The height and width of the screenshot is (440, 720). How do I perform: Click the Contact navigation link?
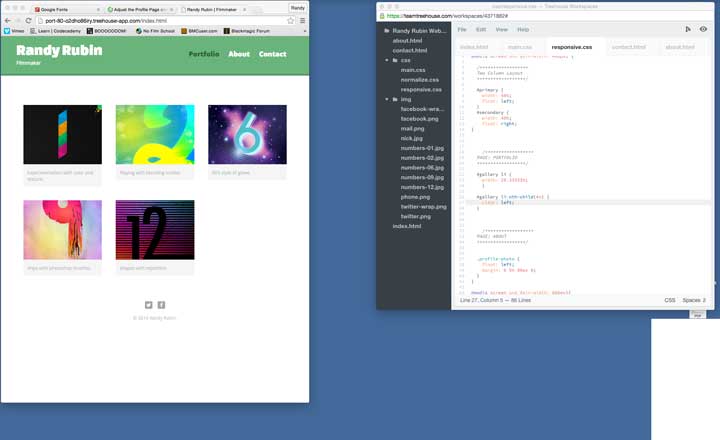click(x=272, y=54)
